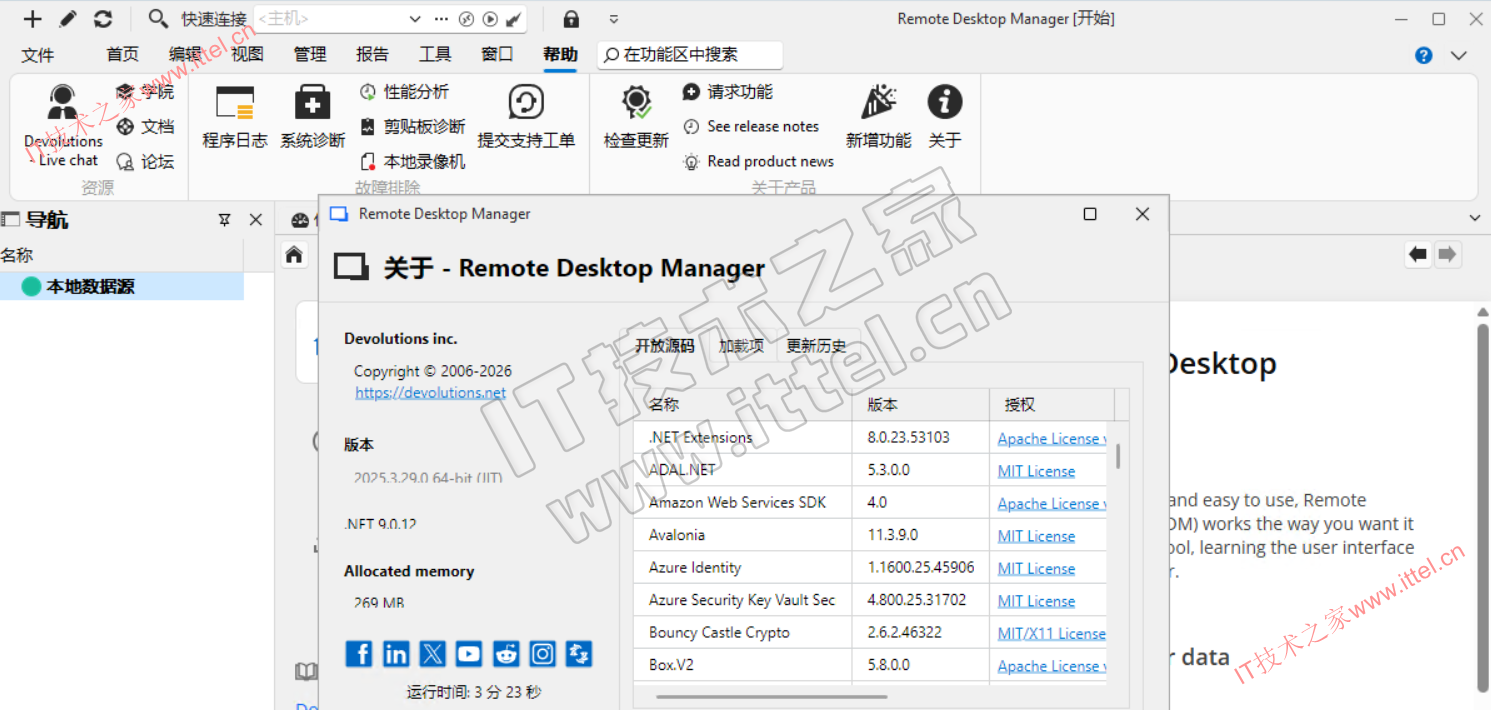
Task: Click the 关于 about info icon
Action: pyautogui.click(x=944, y=116)
